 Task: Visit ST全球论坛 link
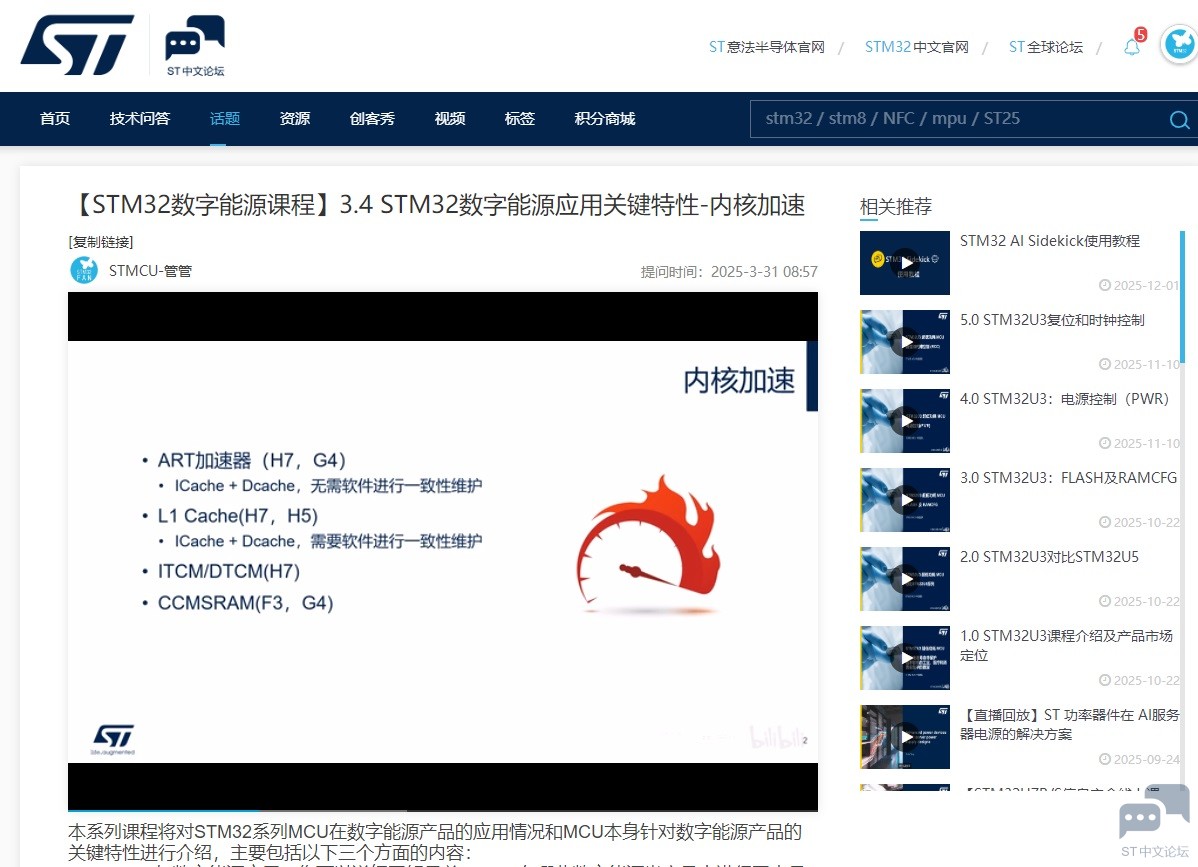coord(1045,47)
